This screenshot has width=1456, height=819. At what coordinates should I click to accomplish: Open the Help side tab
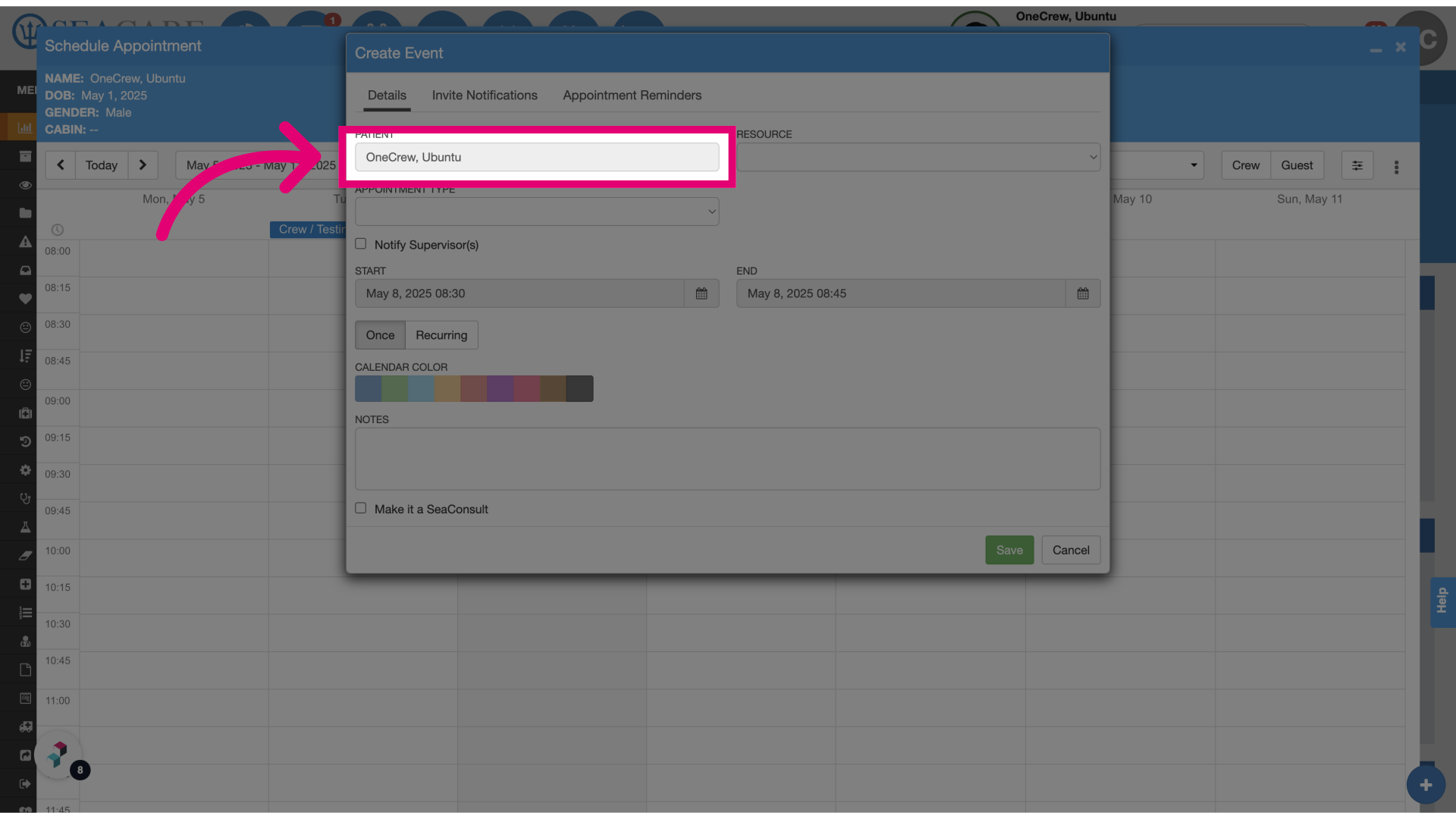(1442, 601)
